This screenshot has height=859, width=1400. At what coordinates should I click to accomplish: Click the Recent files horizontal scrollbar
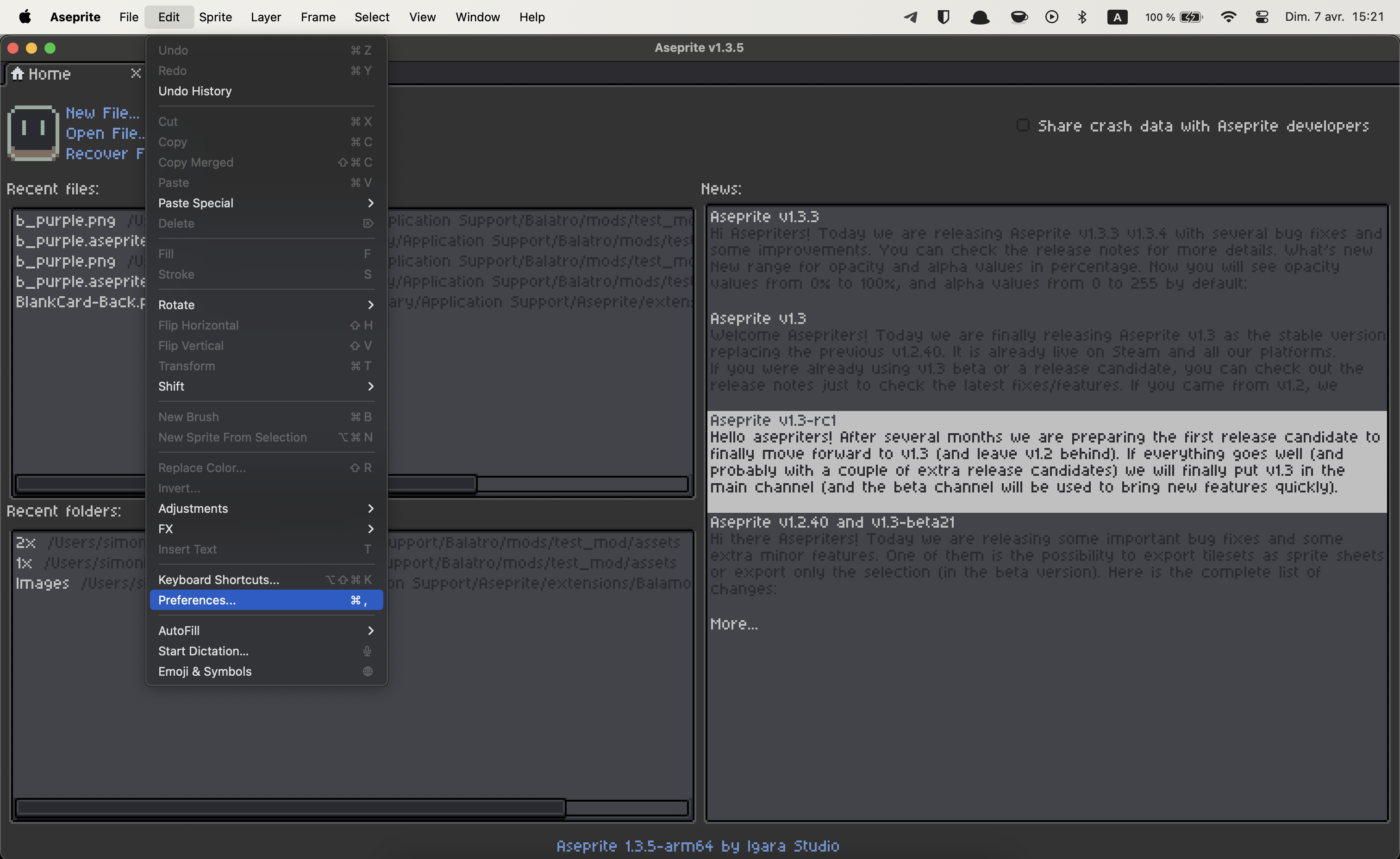click(352, 484)
